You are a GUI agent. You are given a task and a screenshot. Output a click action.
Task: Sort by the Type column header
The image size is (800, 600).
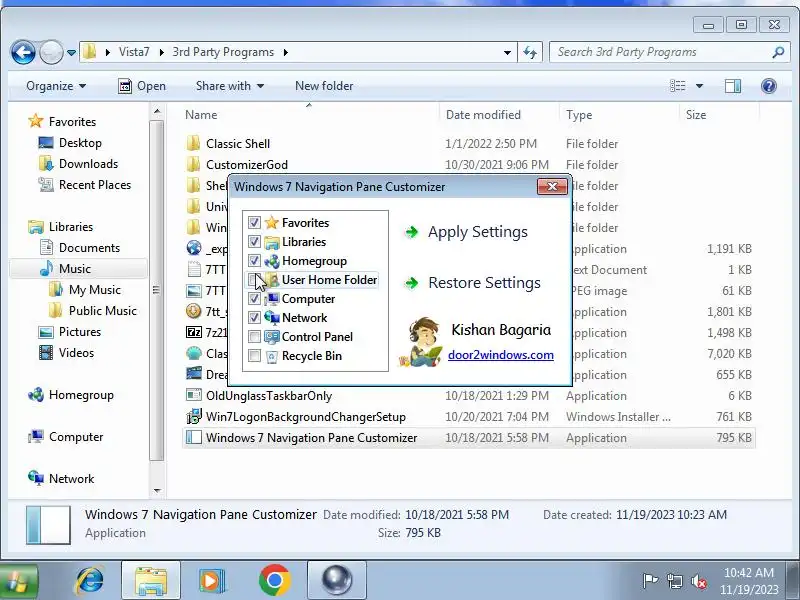click(x=619, y=115)
